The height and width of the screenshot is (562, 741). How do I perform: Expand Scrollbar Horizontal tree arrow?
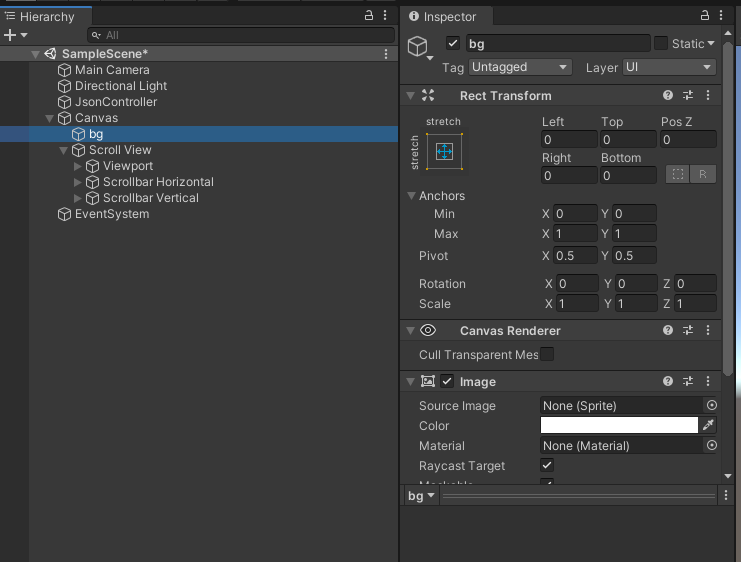78,182
